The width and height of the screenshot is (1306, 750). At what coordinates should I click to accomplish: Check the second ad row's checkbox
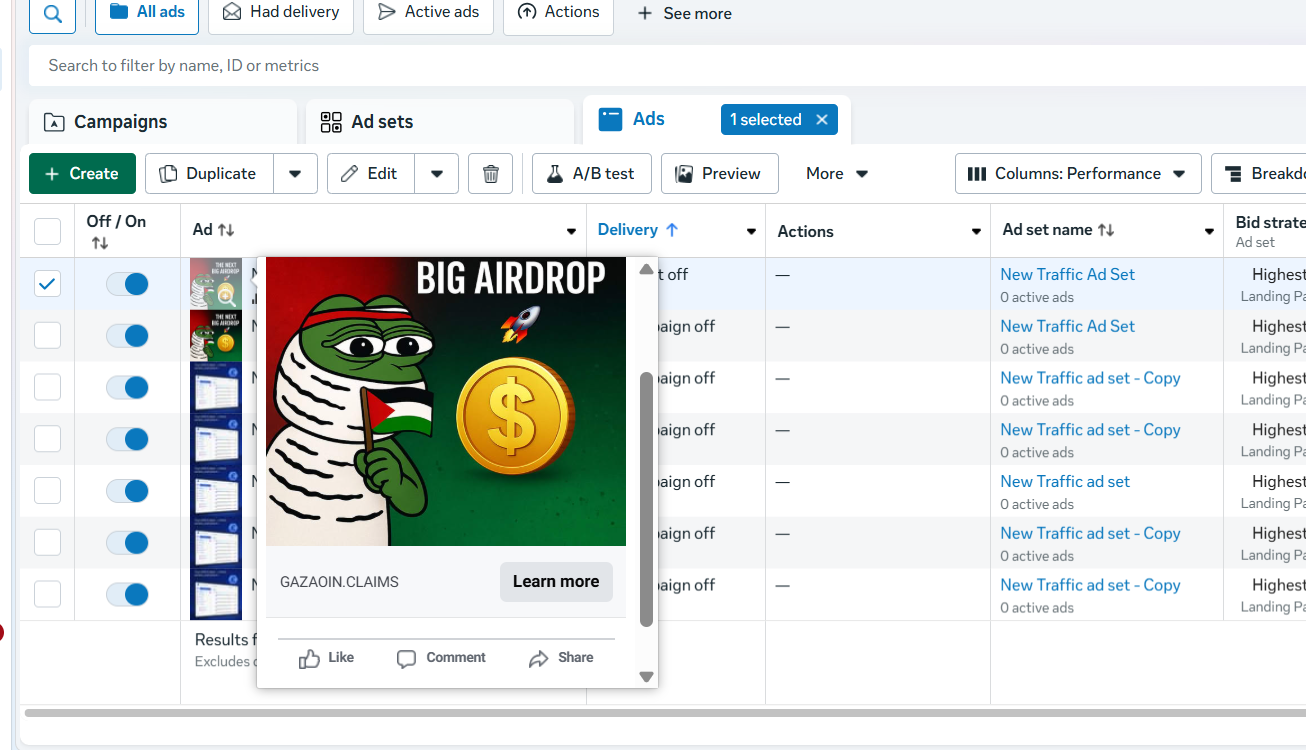[x=47, y=336]
